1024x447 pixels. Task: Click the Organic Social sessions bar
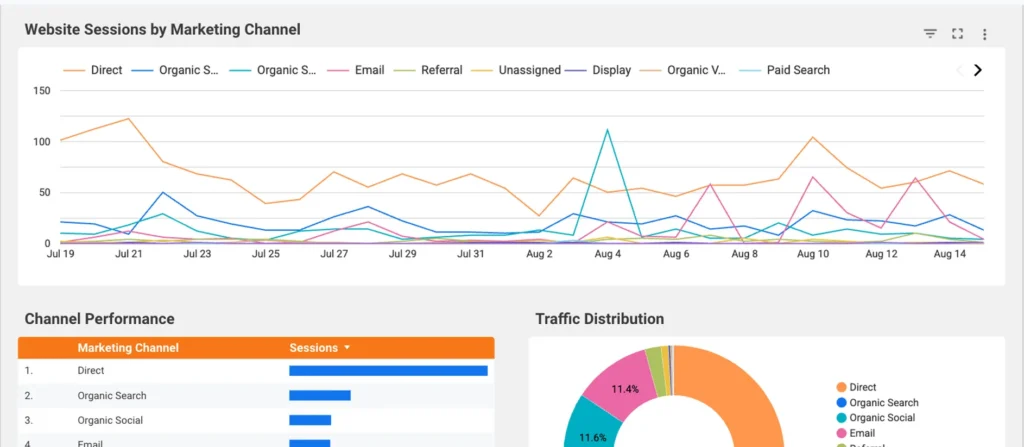coord(310,420)
